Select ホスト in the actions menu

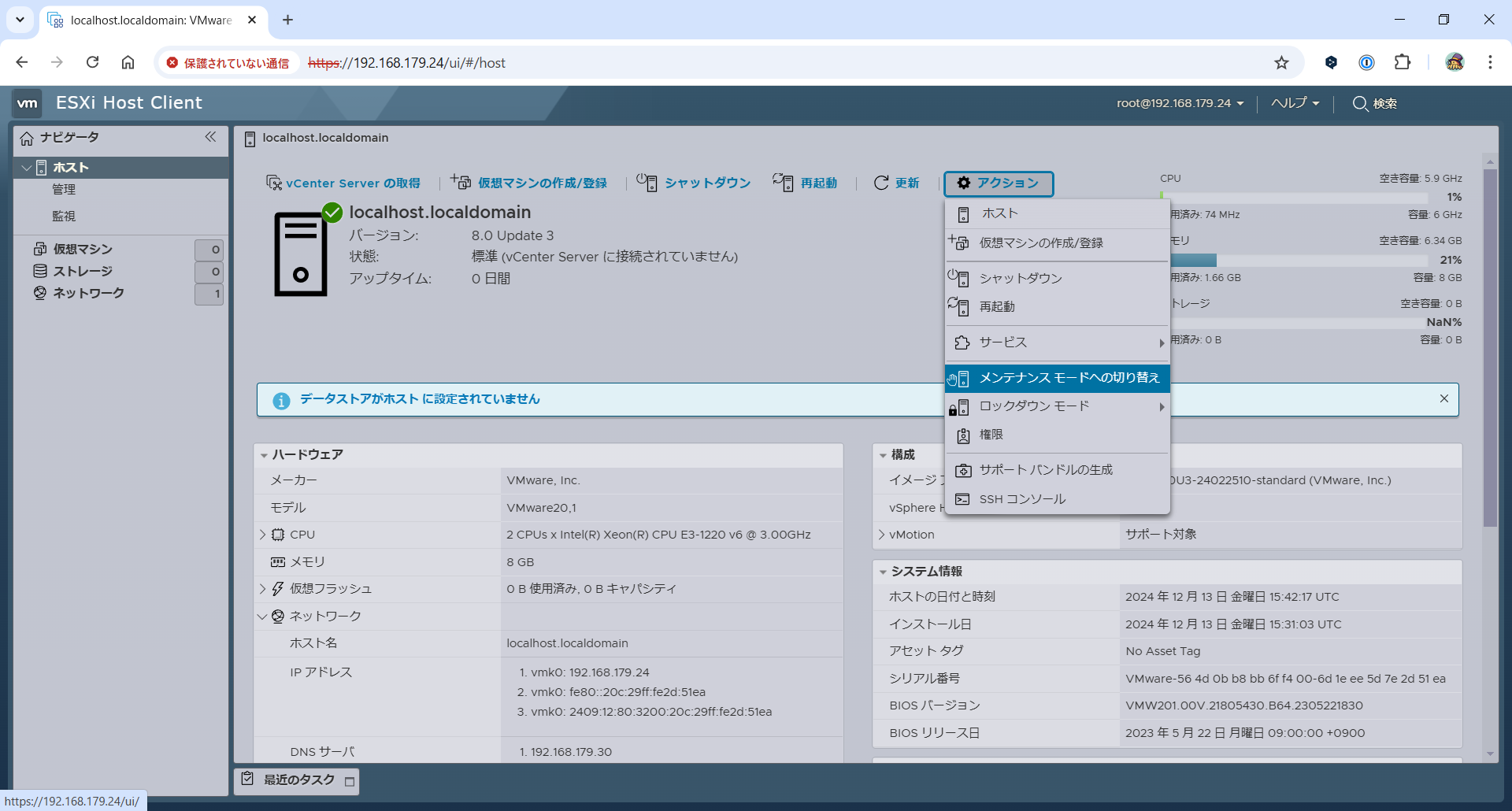click(1058, 213)
